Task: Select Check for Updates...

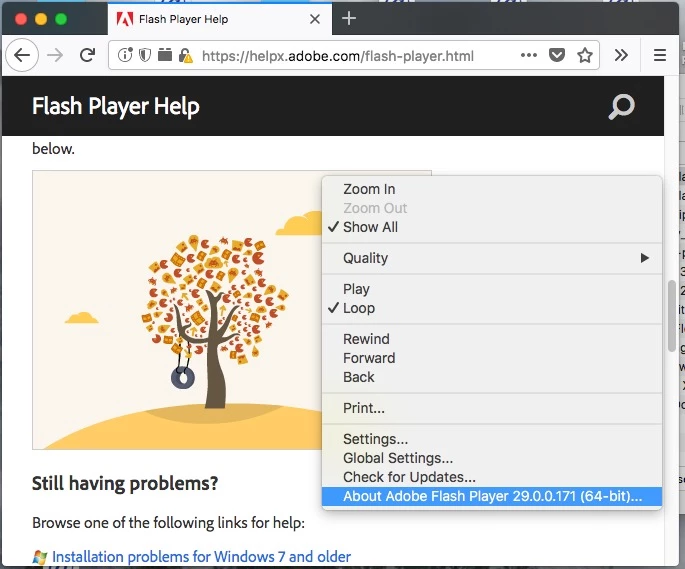Action: click(x=492, y=477)
